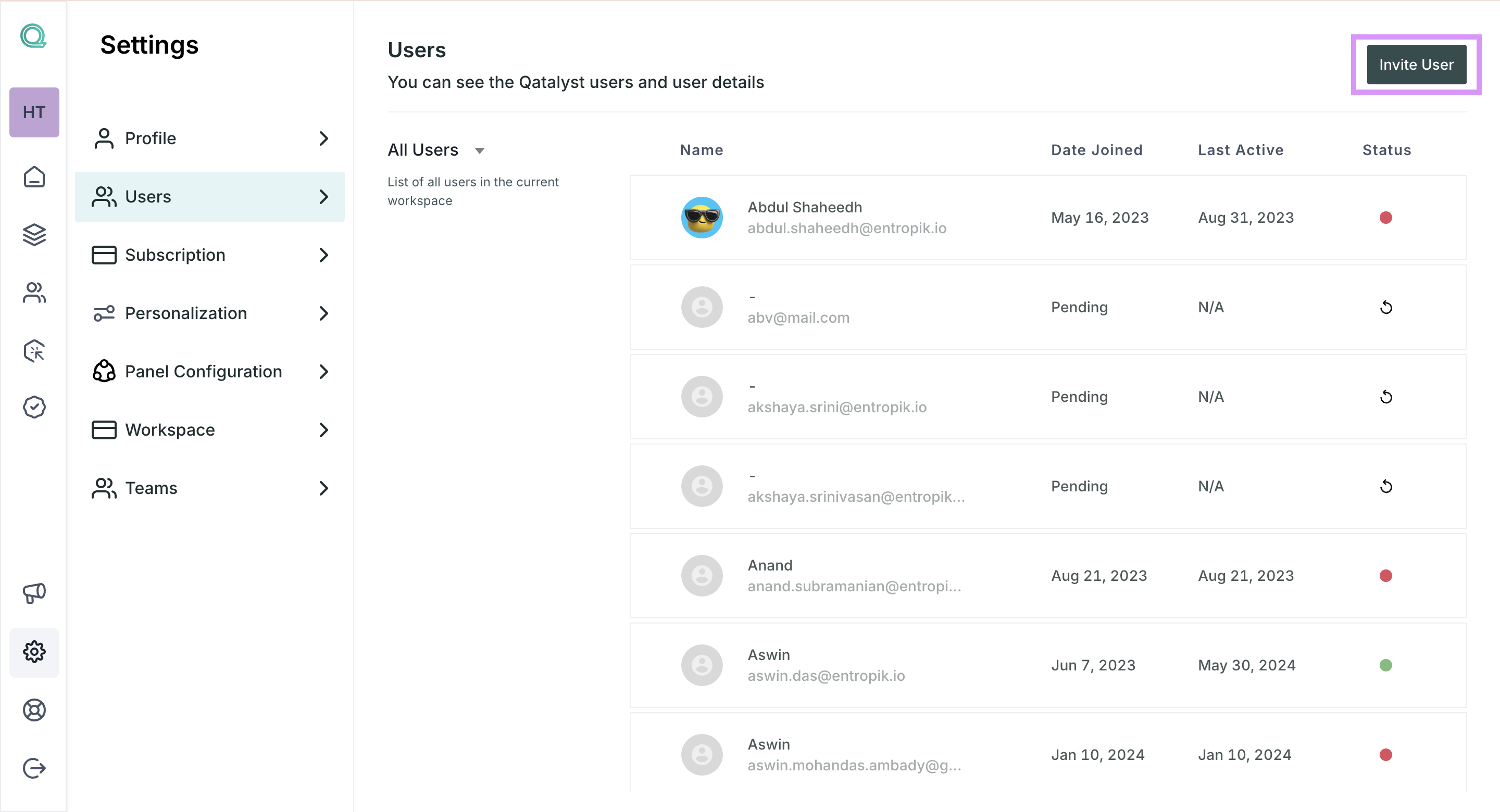The height and width of the screenshot is (812, 1500).
Task: Open the cursor-click hexagon icon in sidebar
Action: (x=34, y=351)
